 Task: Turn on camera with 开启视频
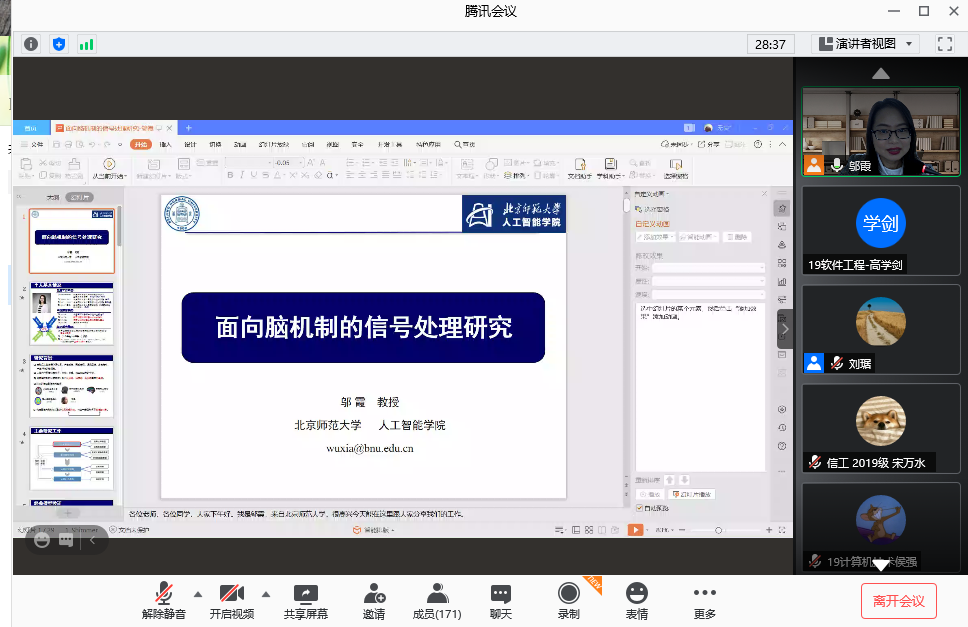232,600
